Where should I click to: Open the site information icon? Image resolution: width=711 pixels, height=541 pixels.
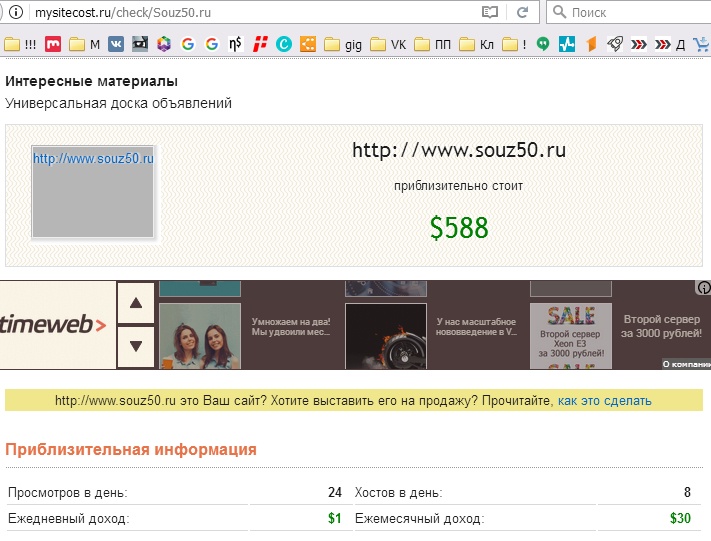[x=16, y=12]
